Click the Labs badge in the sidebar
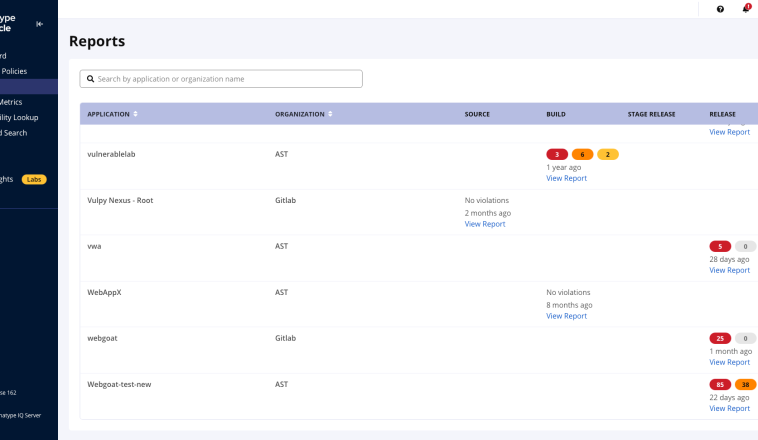The width and height of the screenshot is (758, 440). [34, 179]
